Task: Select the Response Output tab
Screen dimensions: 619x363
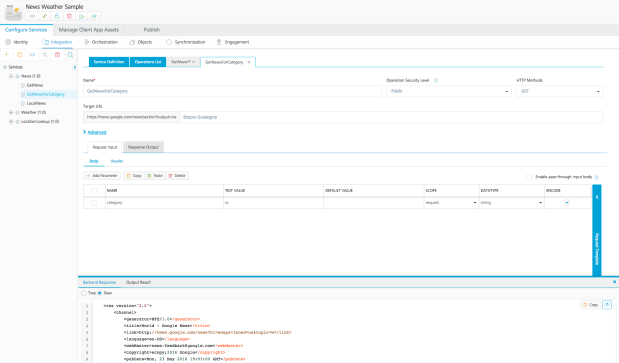Action: coord(143,147)
